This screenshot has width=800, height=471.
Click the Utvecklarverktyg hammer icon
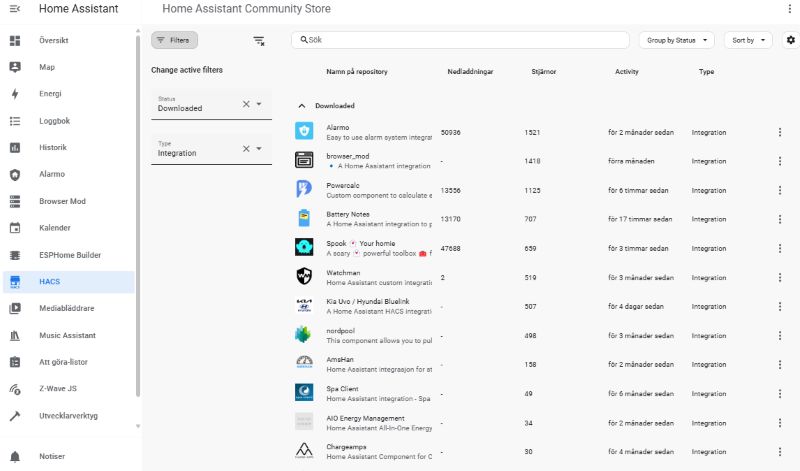click(15, 416)
